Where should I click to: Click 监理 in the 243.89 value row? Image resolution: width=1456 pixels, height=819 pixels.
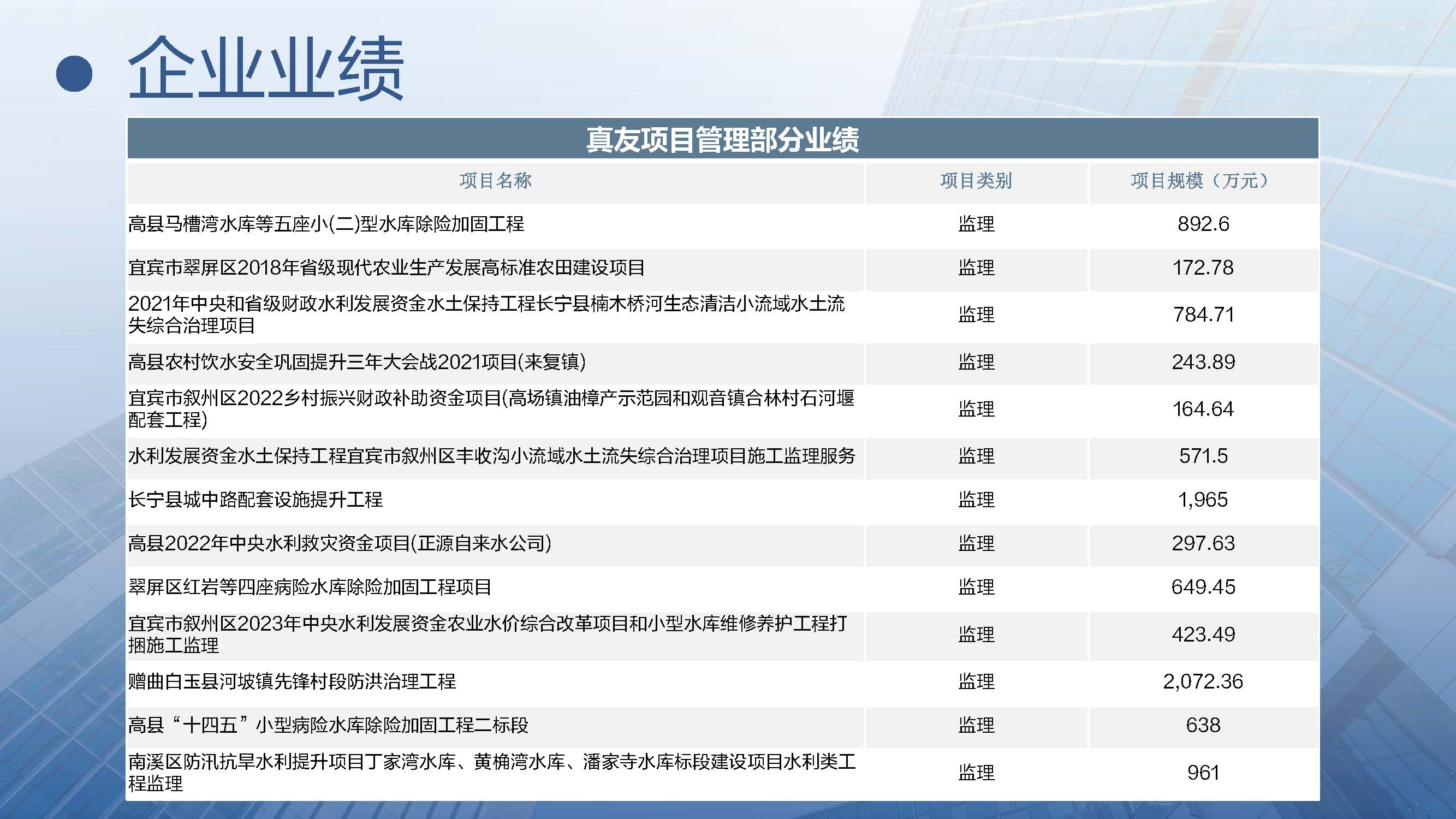click(976, 363)
